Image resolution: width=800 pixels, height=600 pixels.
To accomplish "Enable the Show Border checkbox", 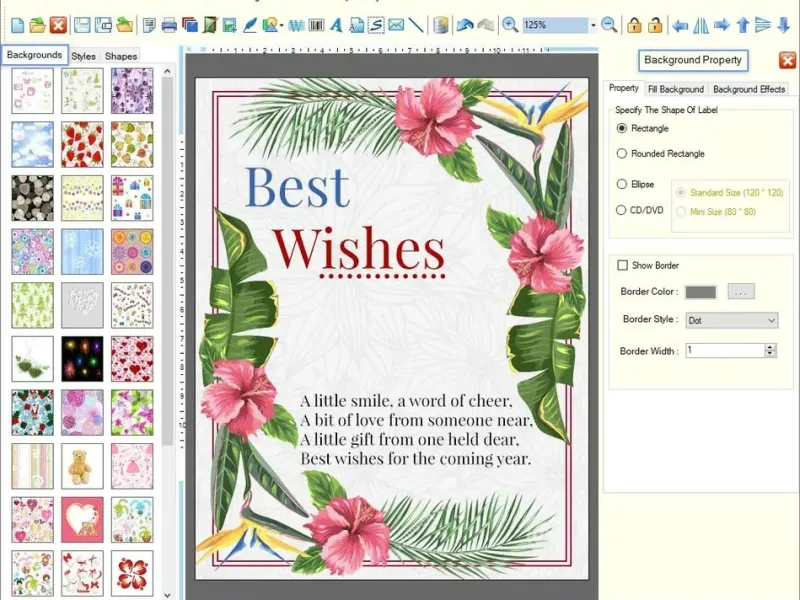I will point(622,265).
